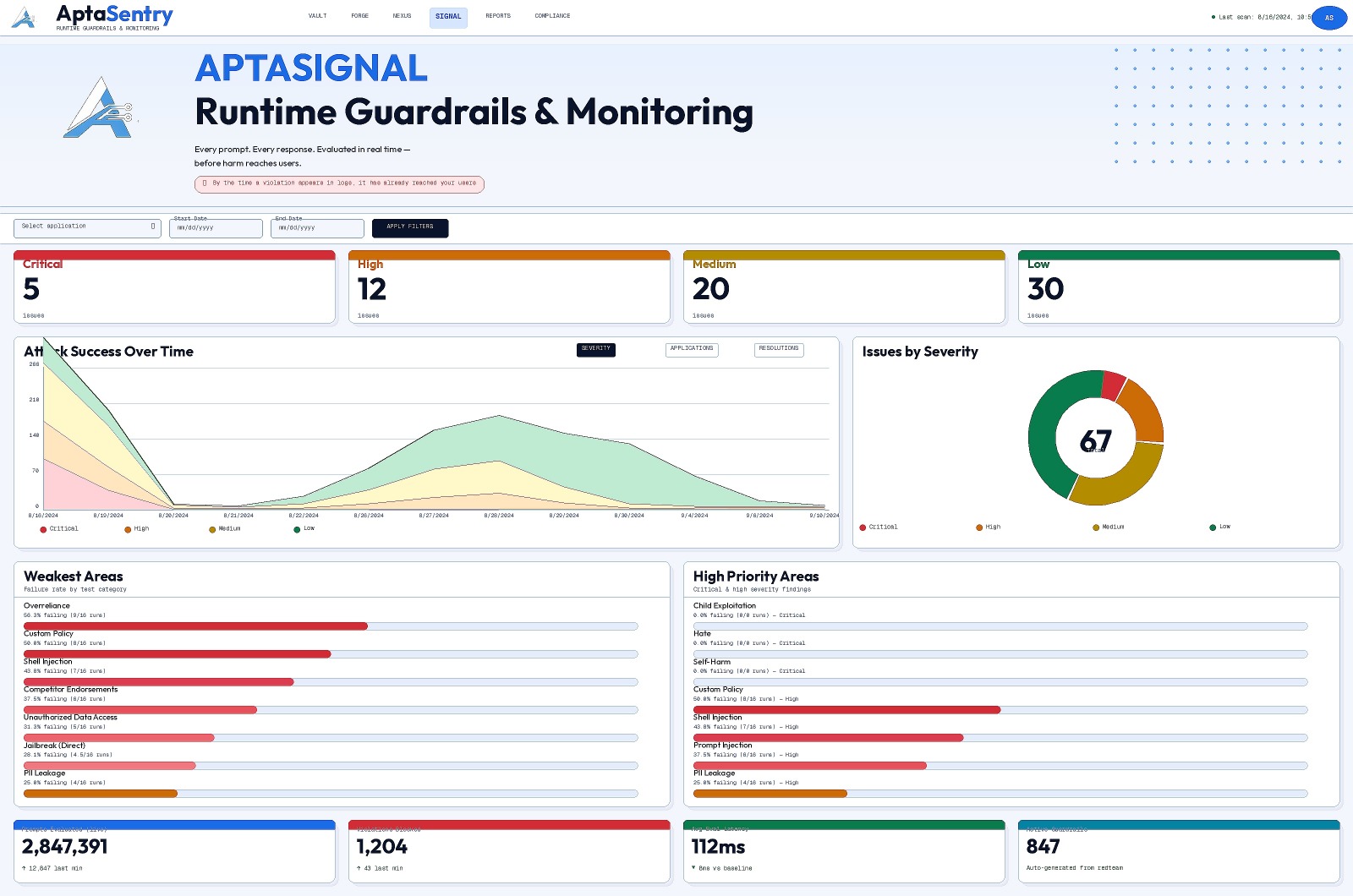Click the Low legend dot under donut chart
Viewport: 1353px width, 896px height.
tap(1213, 527)
